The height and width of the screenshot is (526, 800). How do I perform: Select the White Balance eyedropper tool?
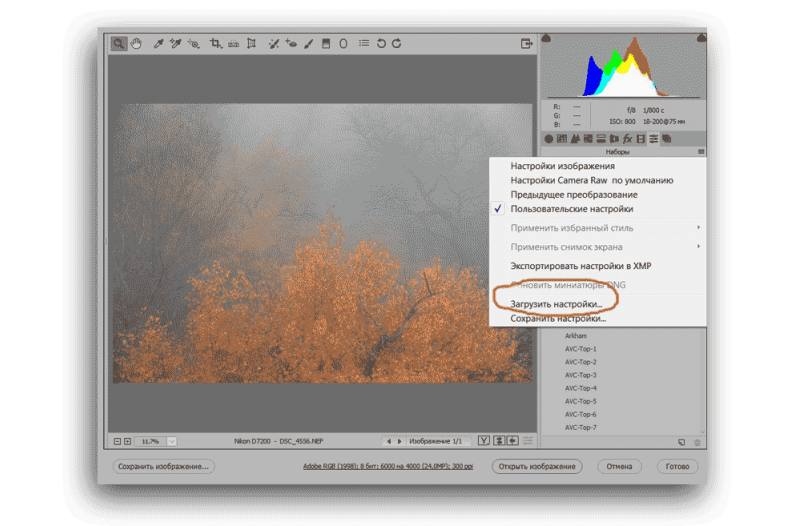159,44
